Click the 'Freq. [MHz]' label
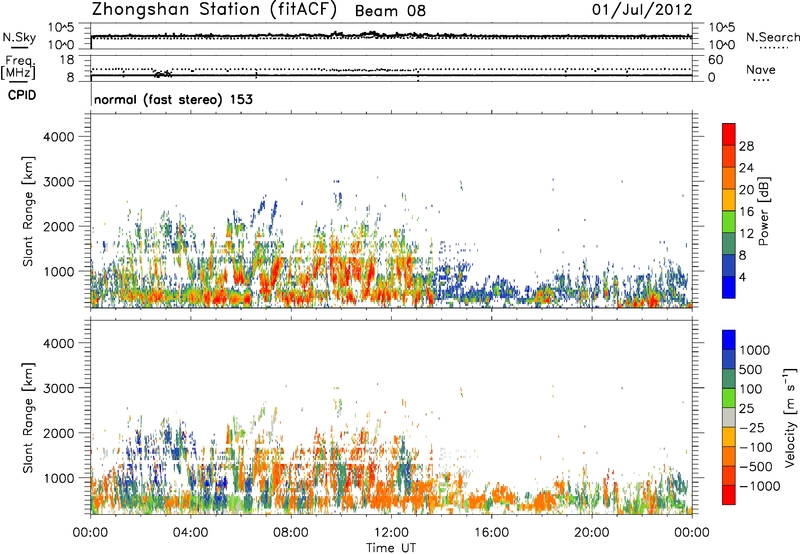 18,68
